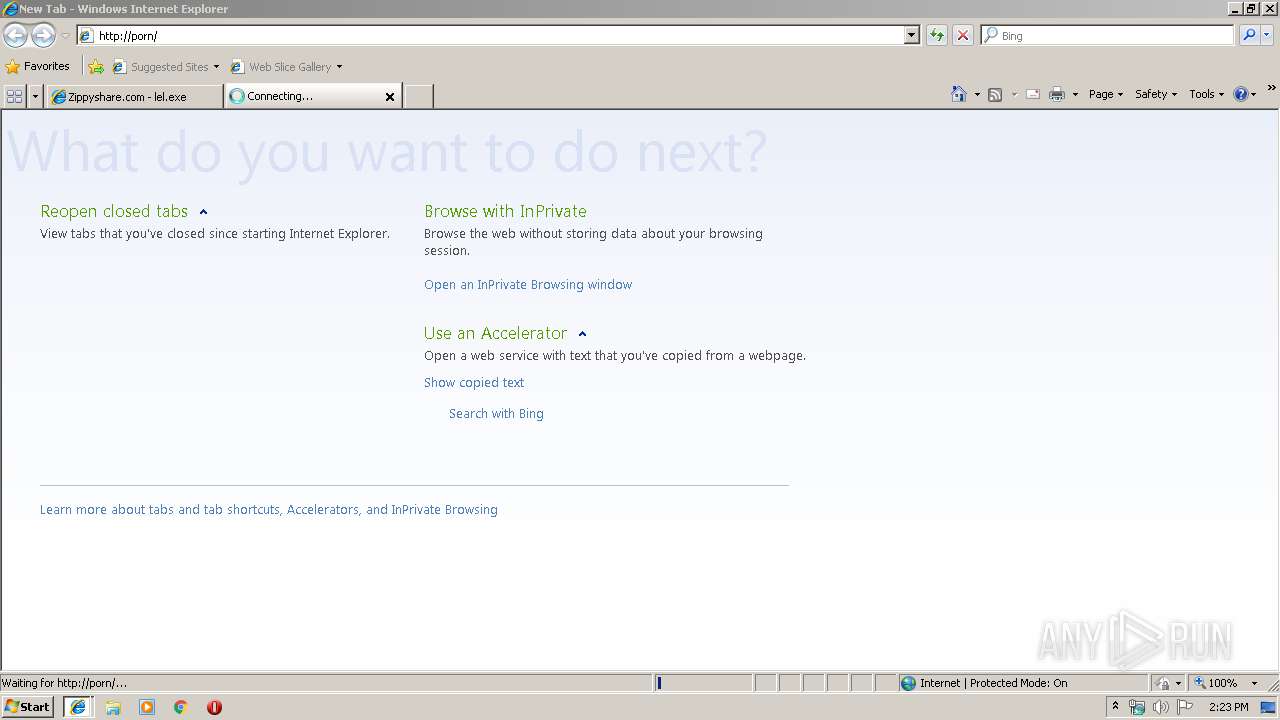Click the 2:23 PM clock

[x=1228, y=707]
